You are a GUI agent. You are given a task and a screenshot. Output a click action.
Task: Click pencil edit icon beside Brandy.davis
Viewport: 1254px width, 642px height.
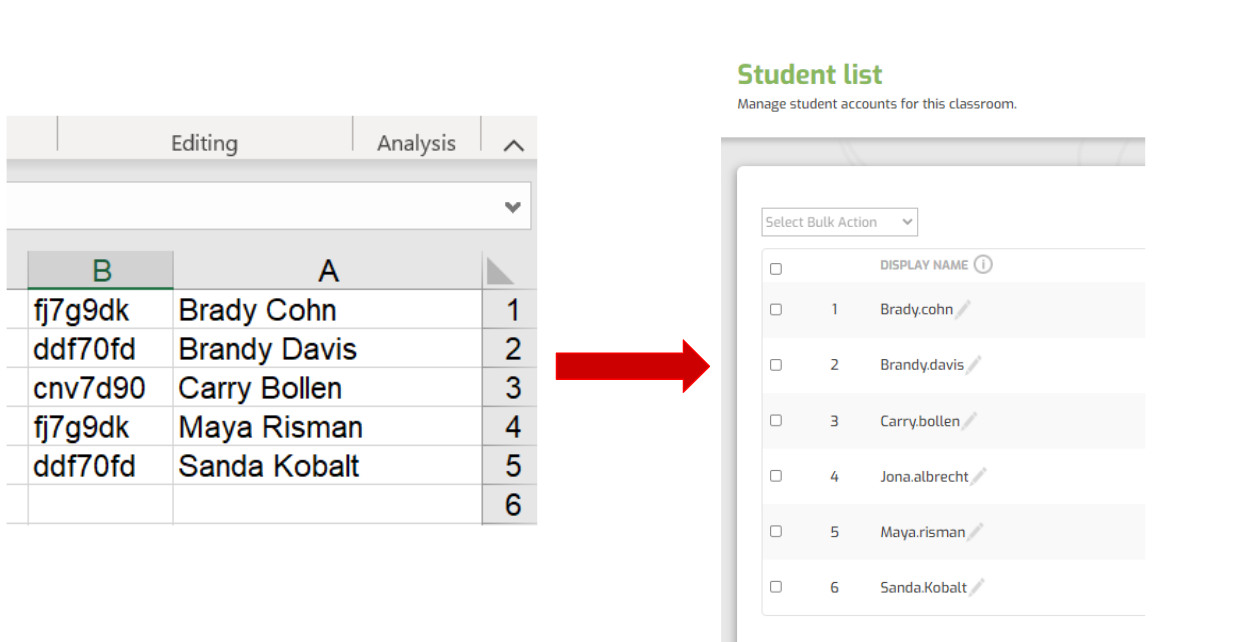click(974, 365)
